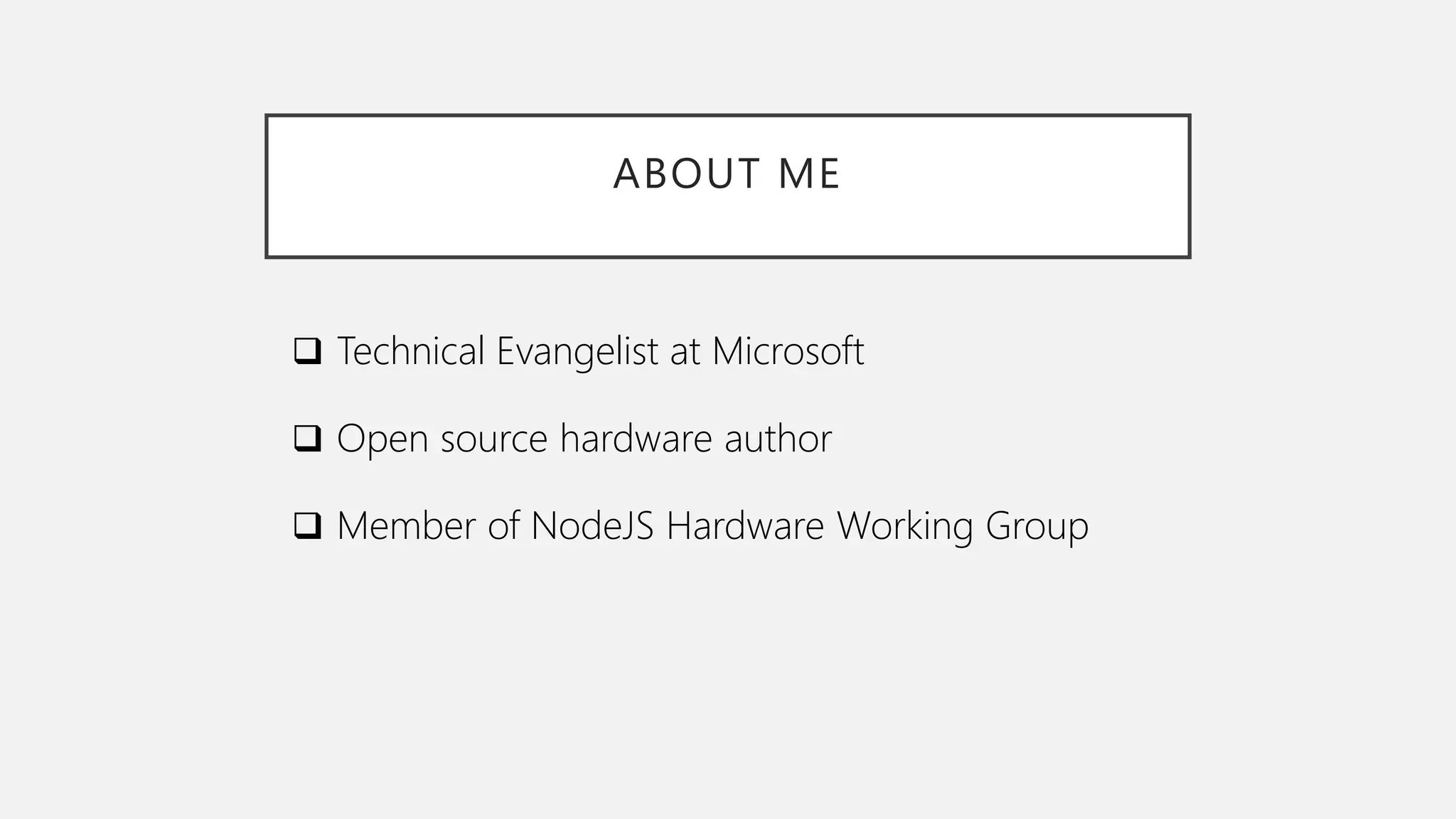Viewport: 1456px width, 819px height.
Task: Select the word author
Action: point(778,438)
